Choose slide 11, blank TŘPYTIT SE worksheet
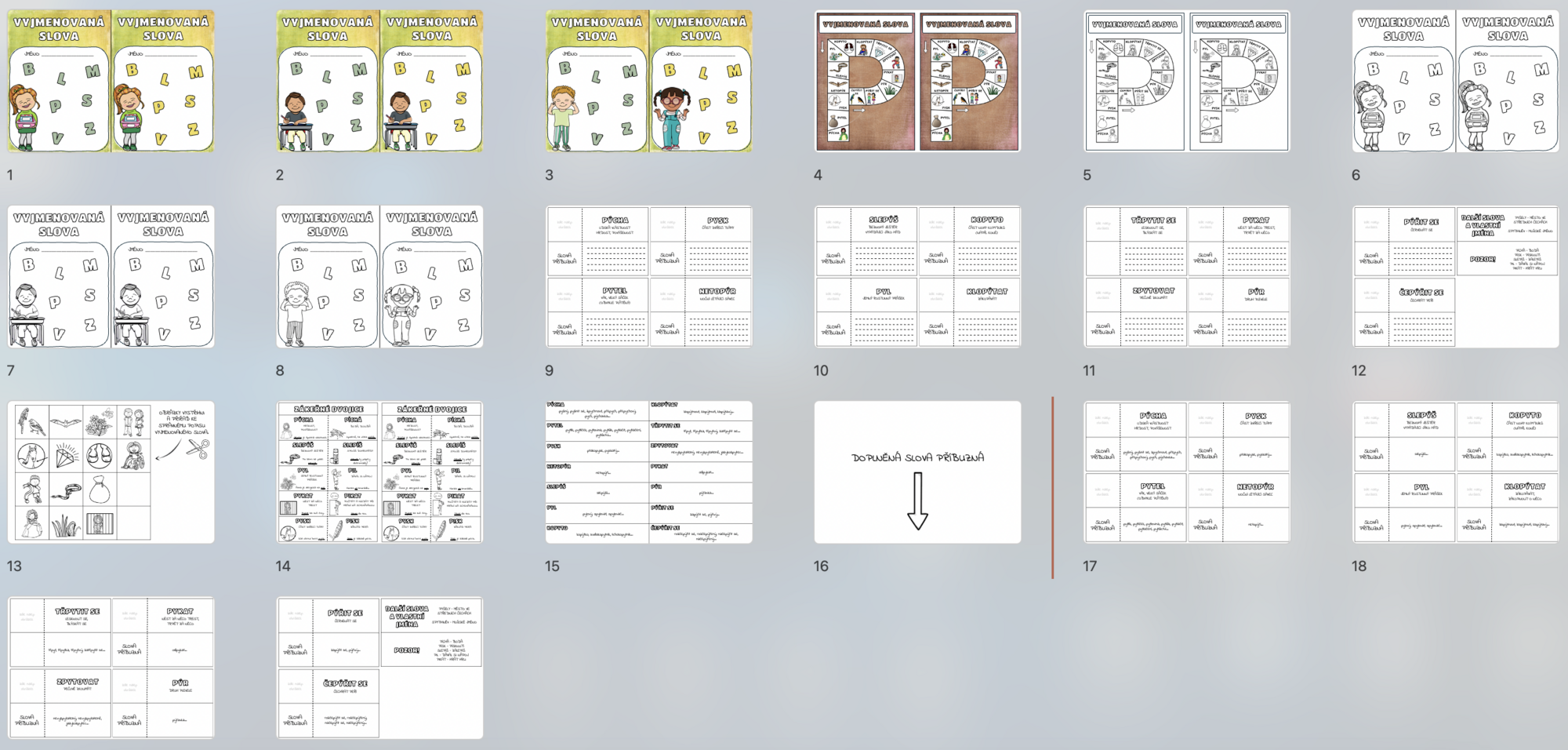Image resolution: width=1568 pixels, height=750 pixels. [1186, 276]
